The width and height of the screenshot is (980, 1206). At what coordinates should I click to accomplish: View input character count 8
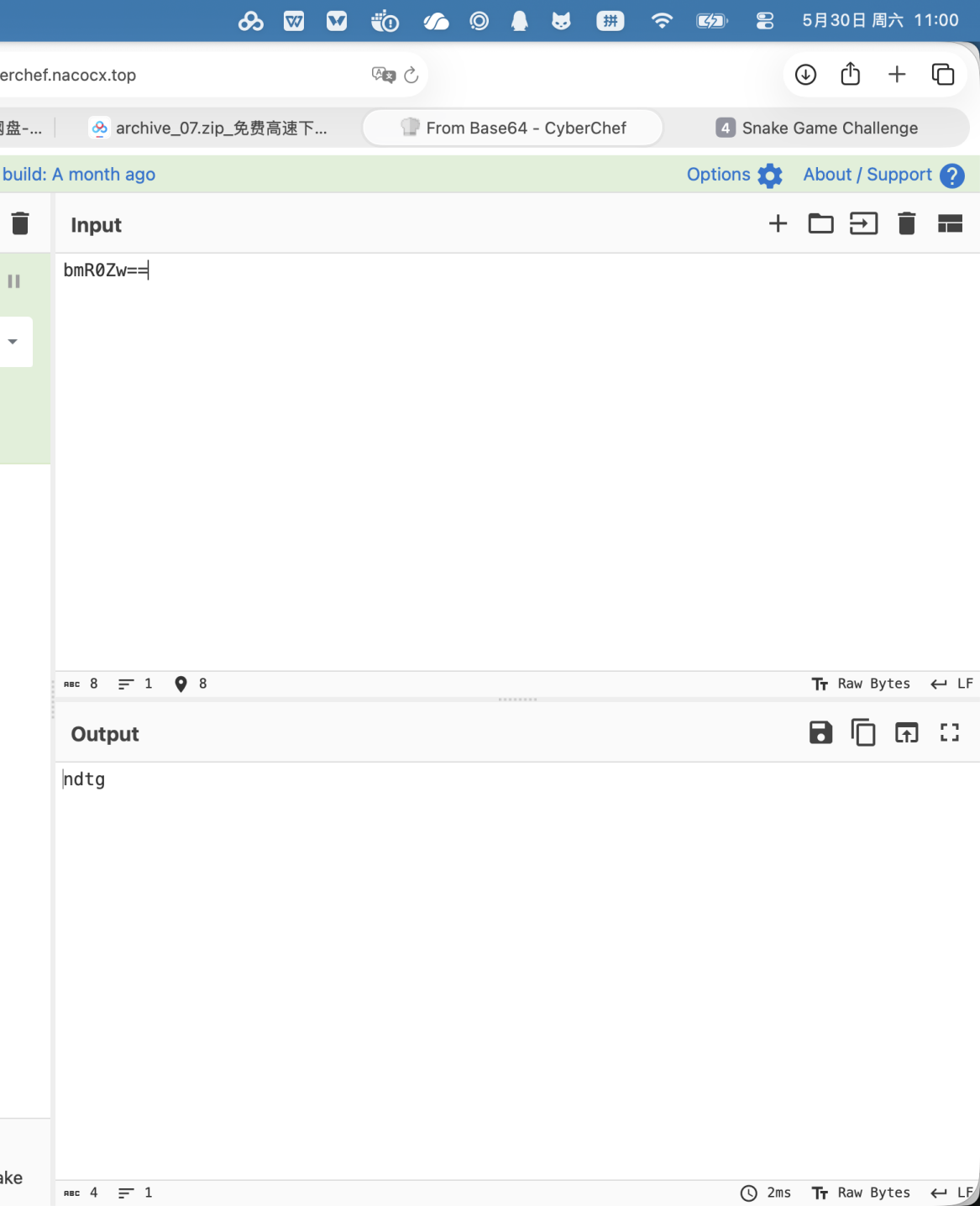click(x=81, y=684)
